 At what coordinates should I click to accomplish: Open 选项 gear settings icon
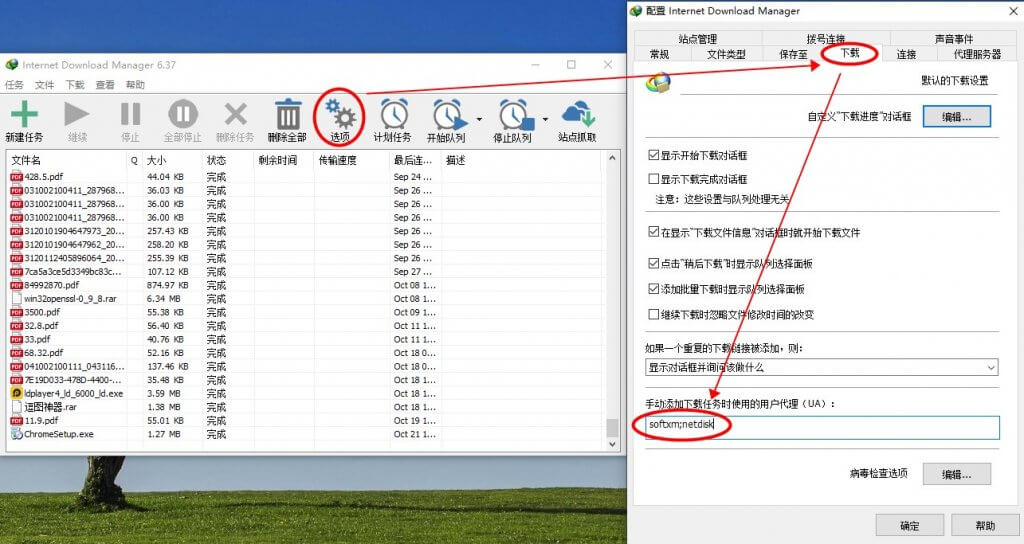340,114
